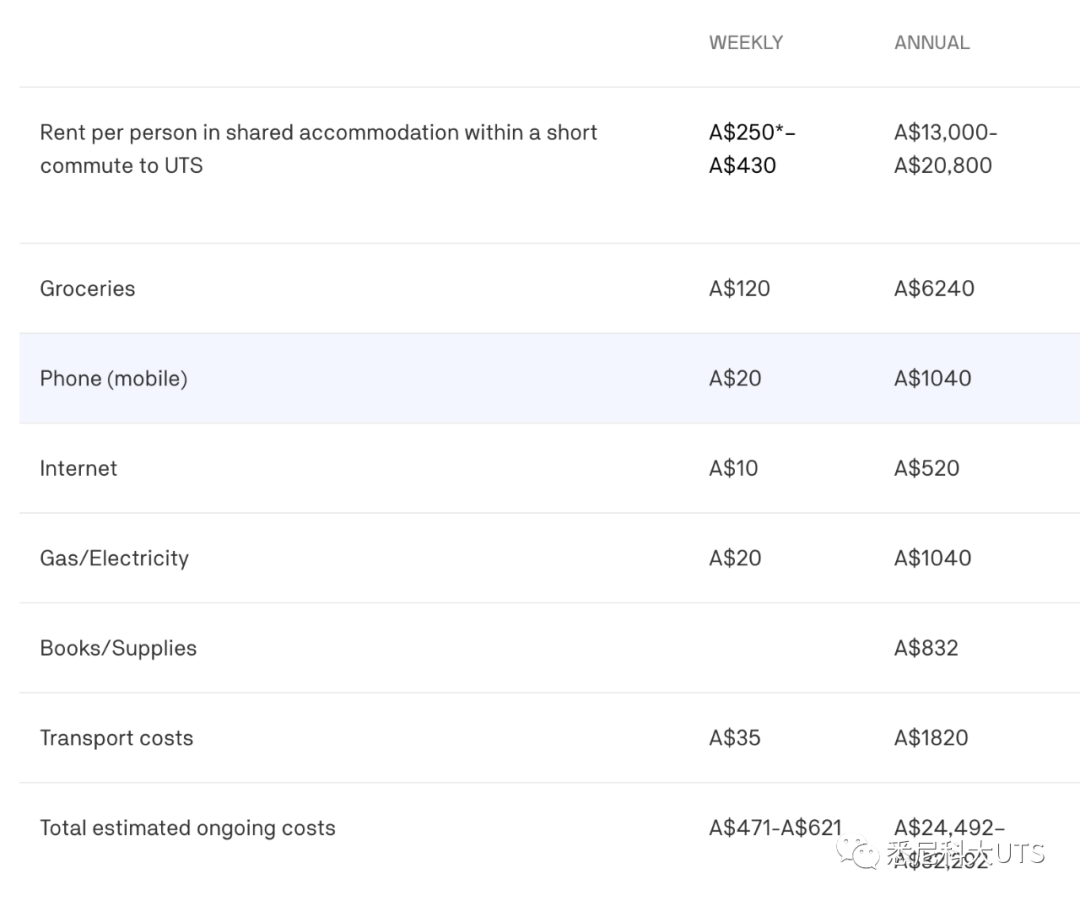Select the weekly rent A$250*–A$430 value
The image size is (1080, 901).
[751, 148]
